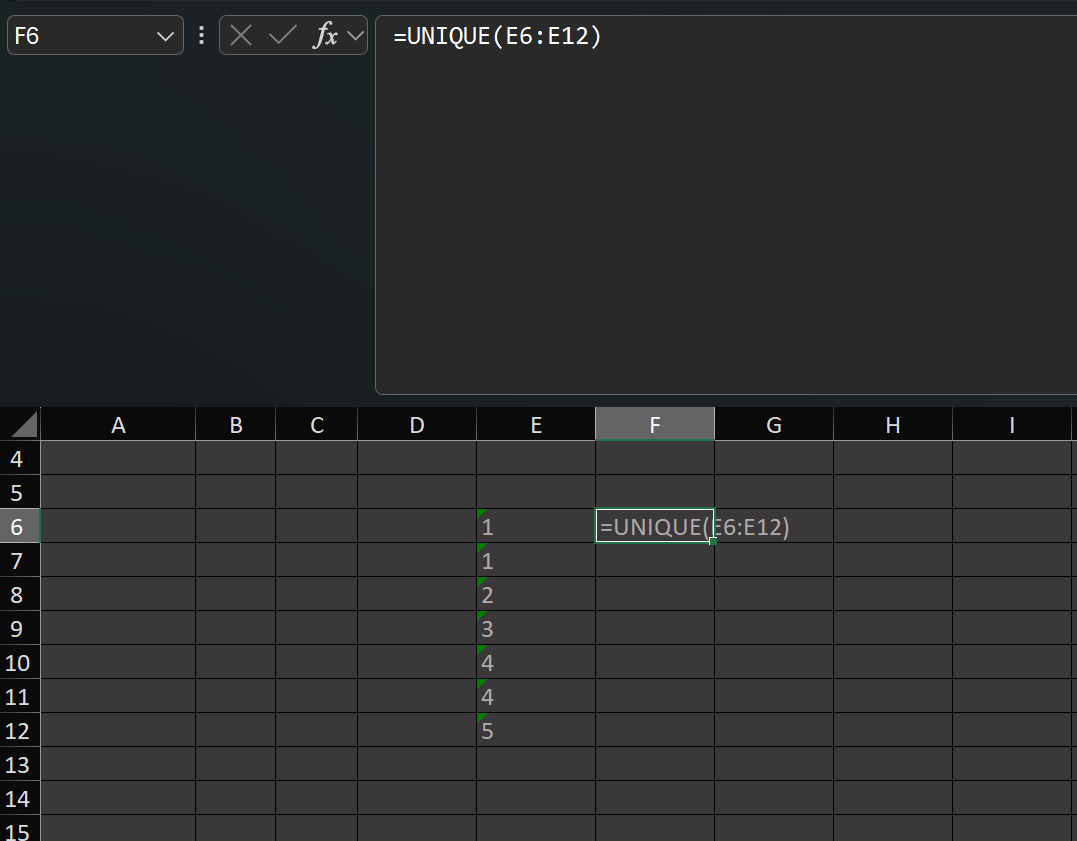Click the three-dot handle beside the Name Box

tap(201, 35)
